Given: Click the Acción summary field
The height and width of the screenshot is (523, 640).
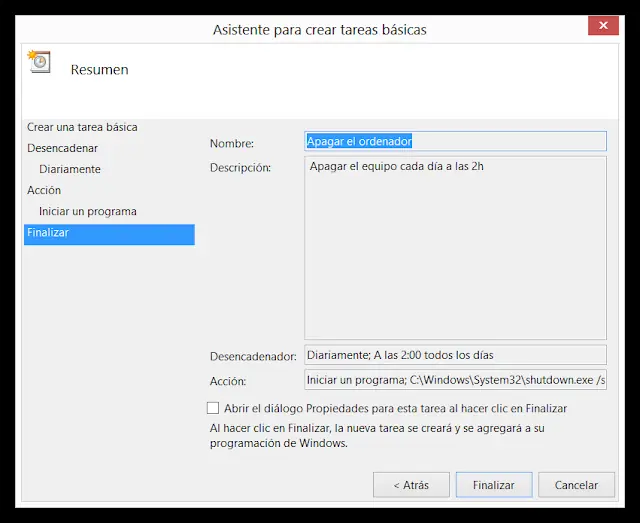Looking at the screenshot, I should pos(456,380).
